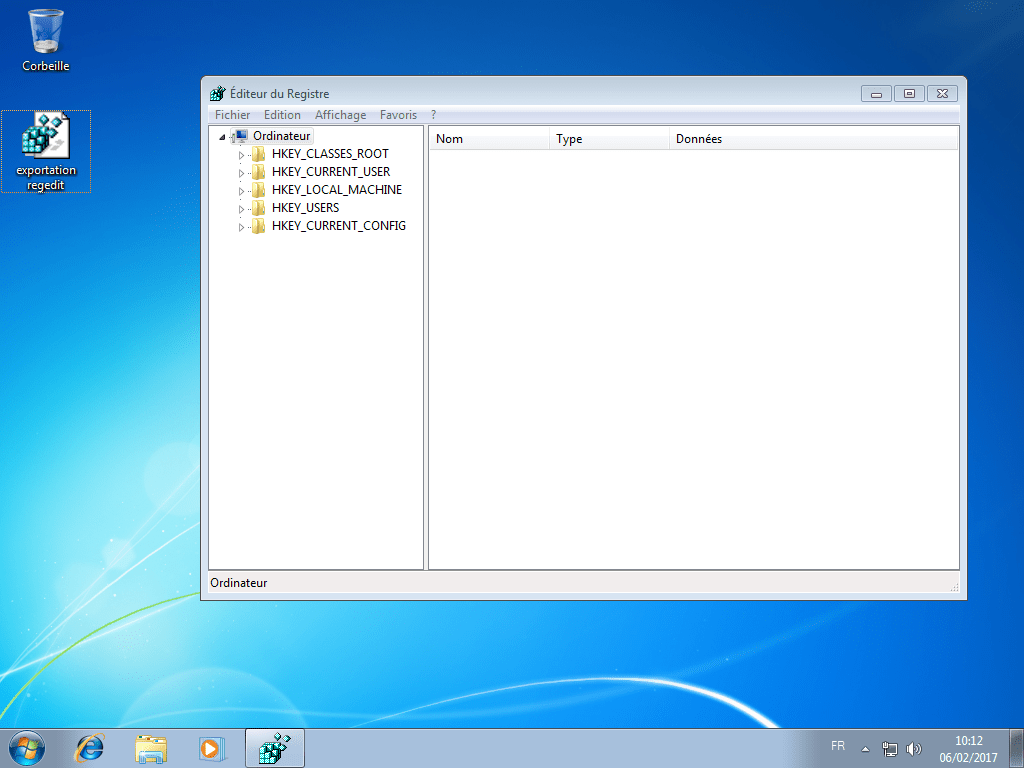Click the Start button
Screen dimensions: 1024x768
(25, 747)
